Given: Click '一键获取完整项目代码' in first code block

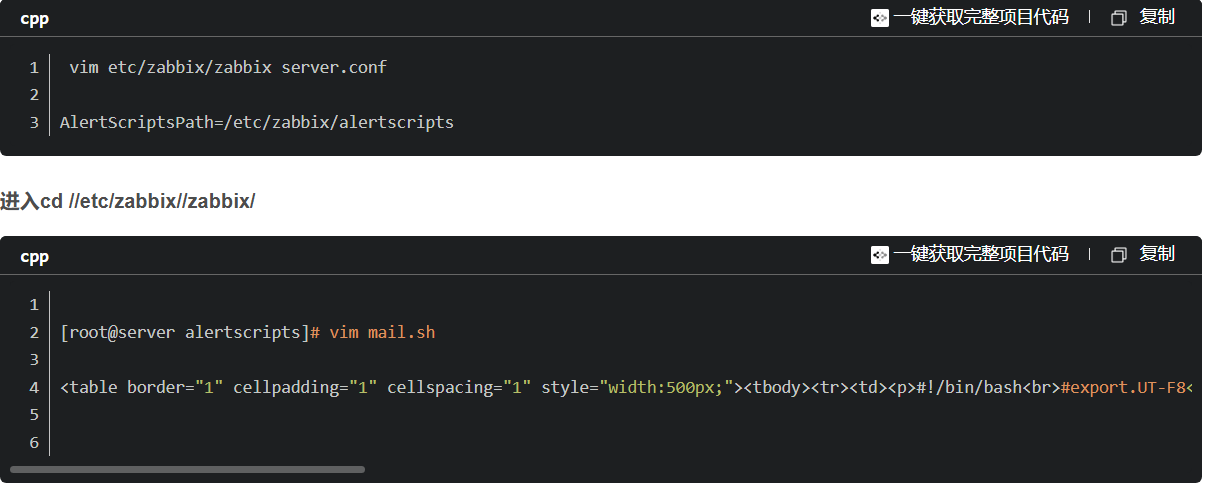Looking at the screenshot, I should coord(980,17).
